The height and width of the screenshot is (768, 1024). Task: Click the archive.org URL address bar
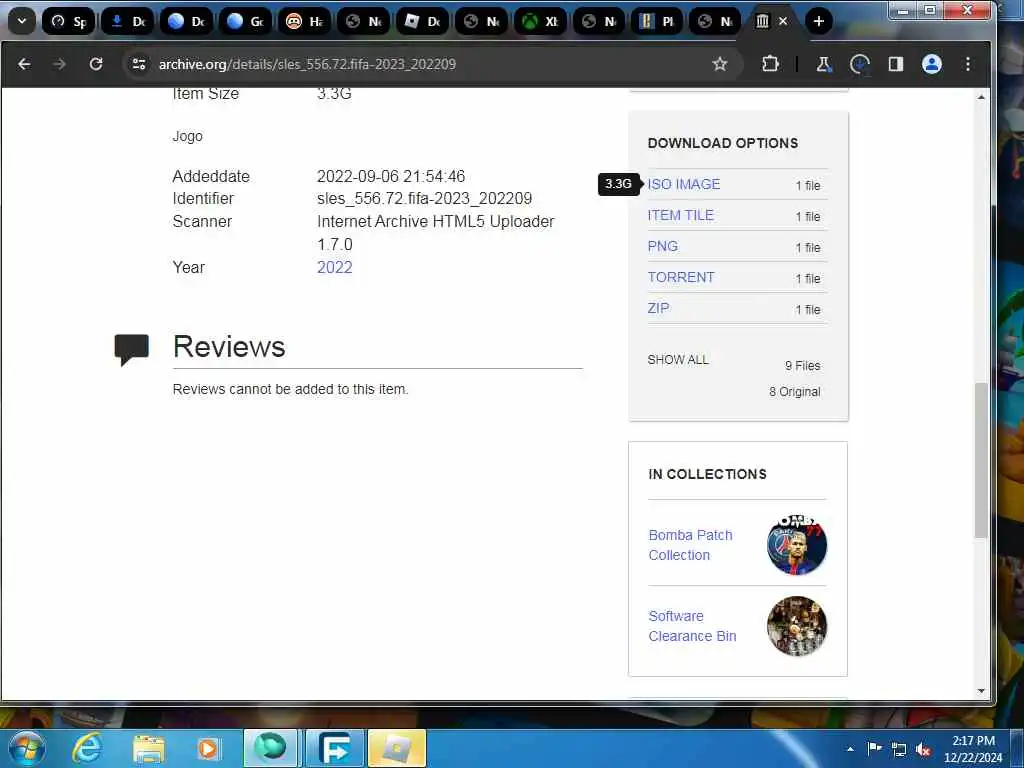[x=307, y=64]
